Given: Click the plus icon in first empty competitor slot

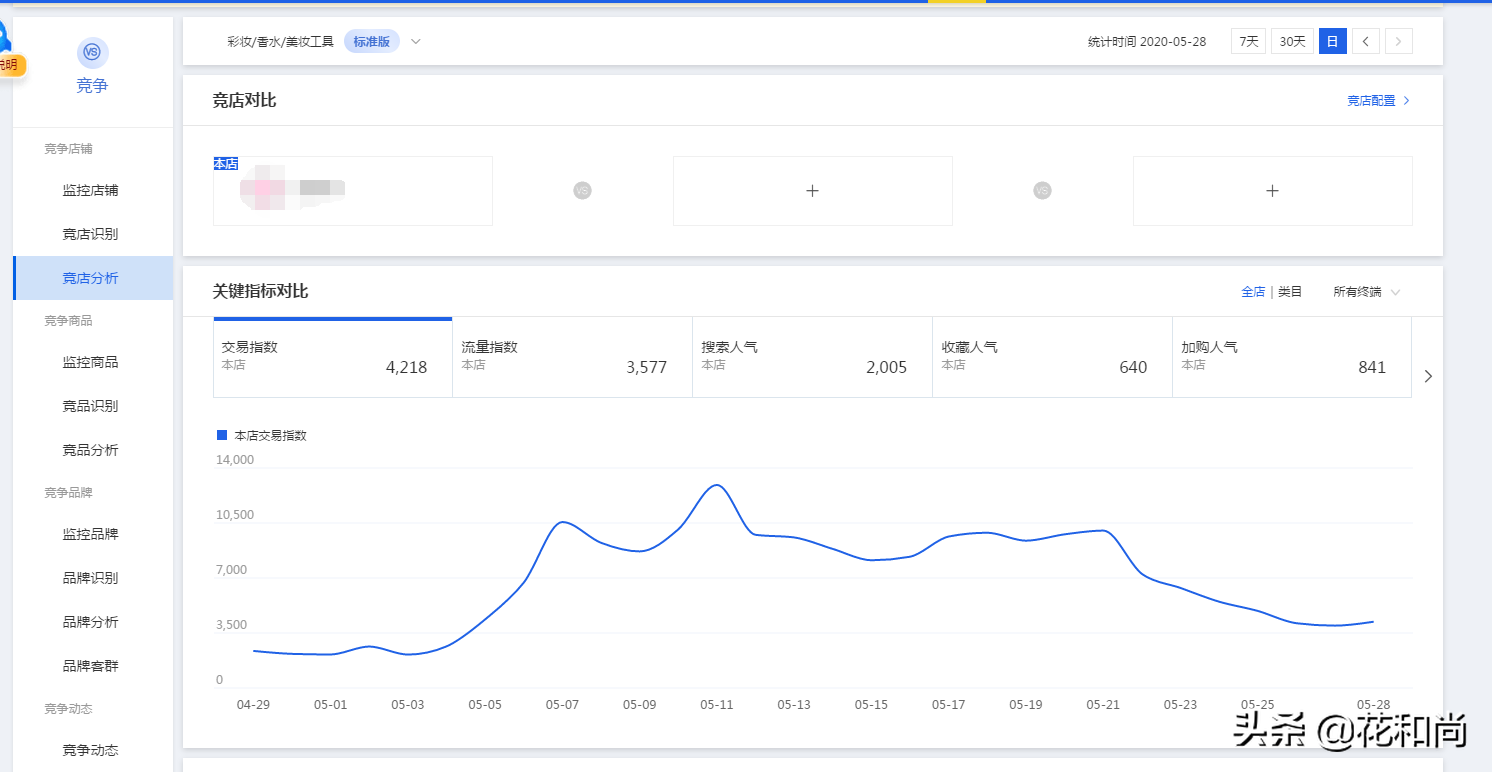Looking at the screenshot, I should pos(812,190).
